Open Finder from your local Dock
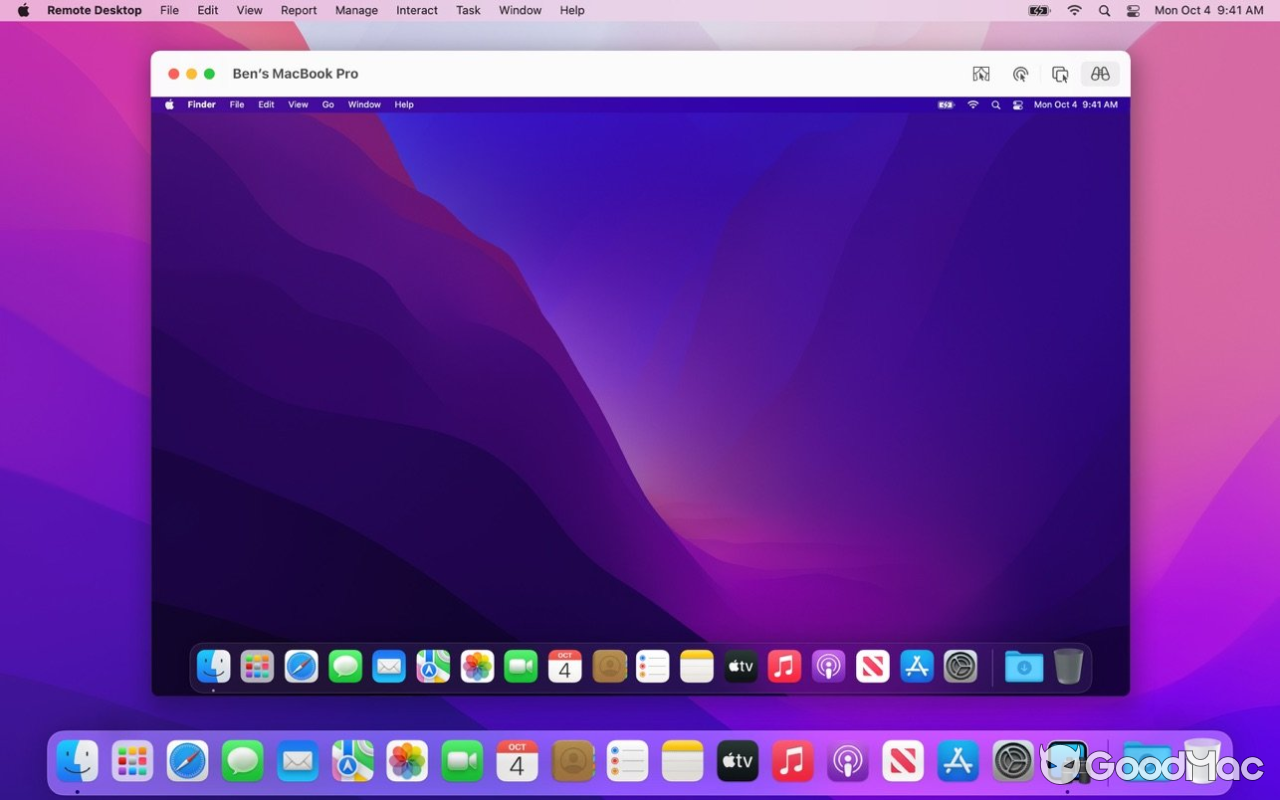This screenshot has height=800, width=1280. click(77, 760)
